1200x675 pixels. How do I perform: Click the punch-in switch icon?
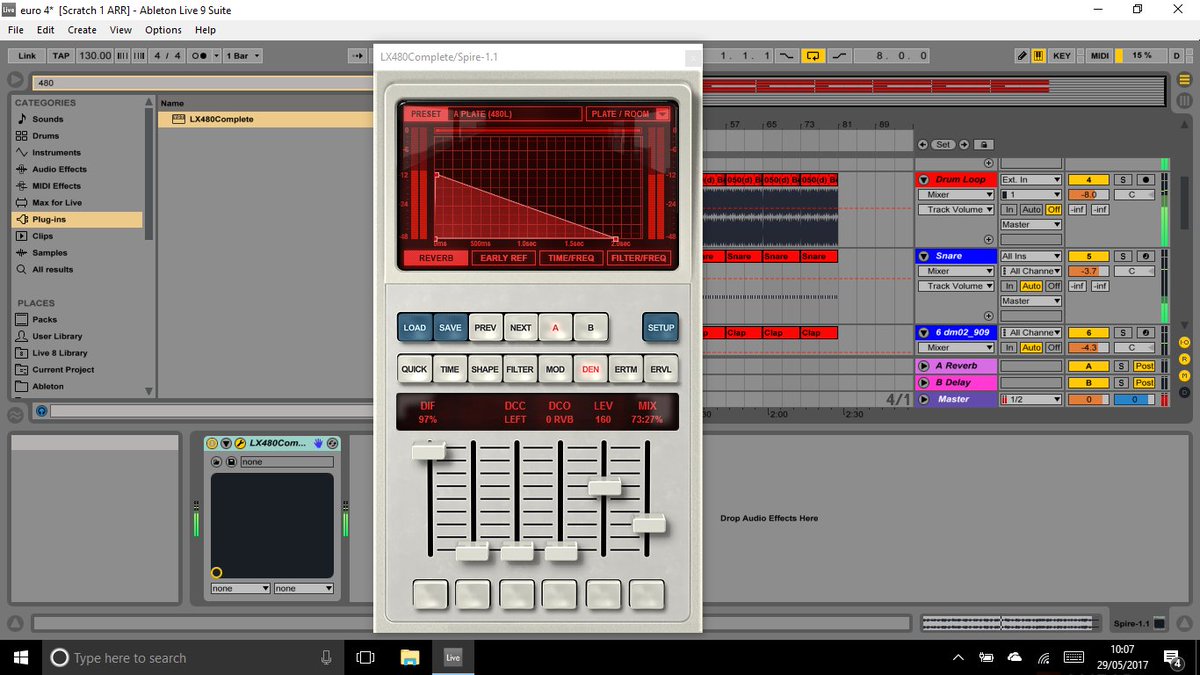tap(787, 56)
